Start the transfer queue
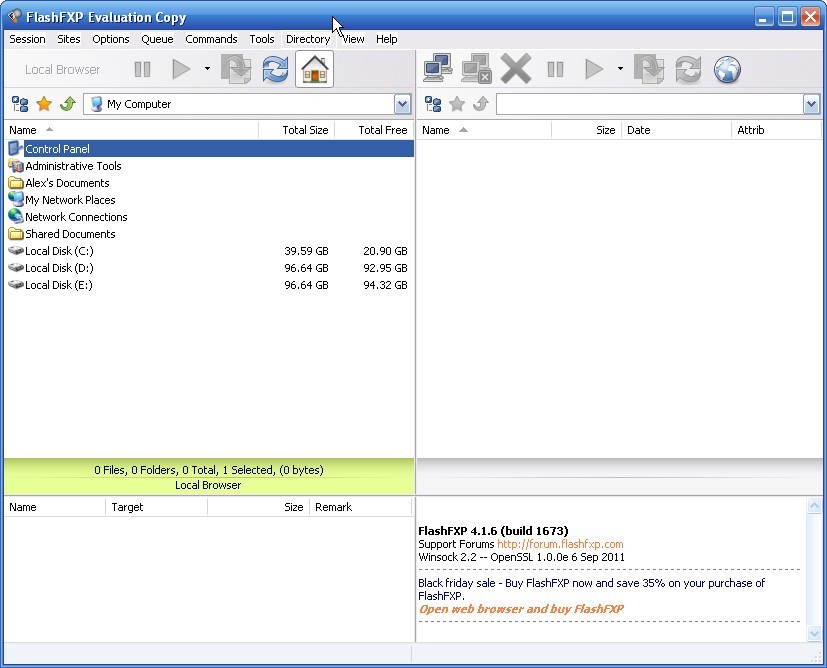827x668 pixels. 593,68
